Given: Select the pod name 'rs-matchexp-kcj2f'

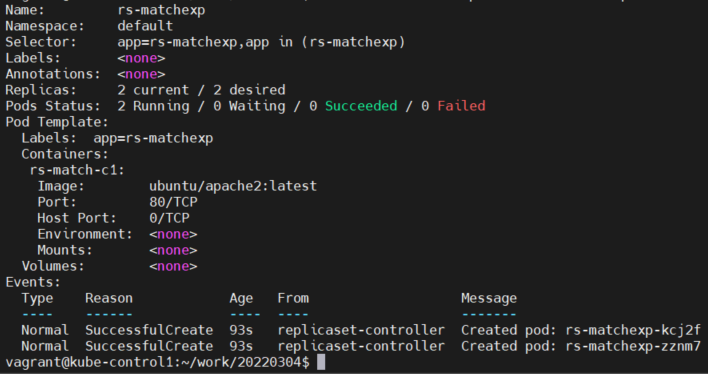Looking at the screenshot, I should 633,330.
